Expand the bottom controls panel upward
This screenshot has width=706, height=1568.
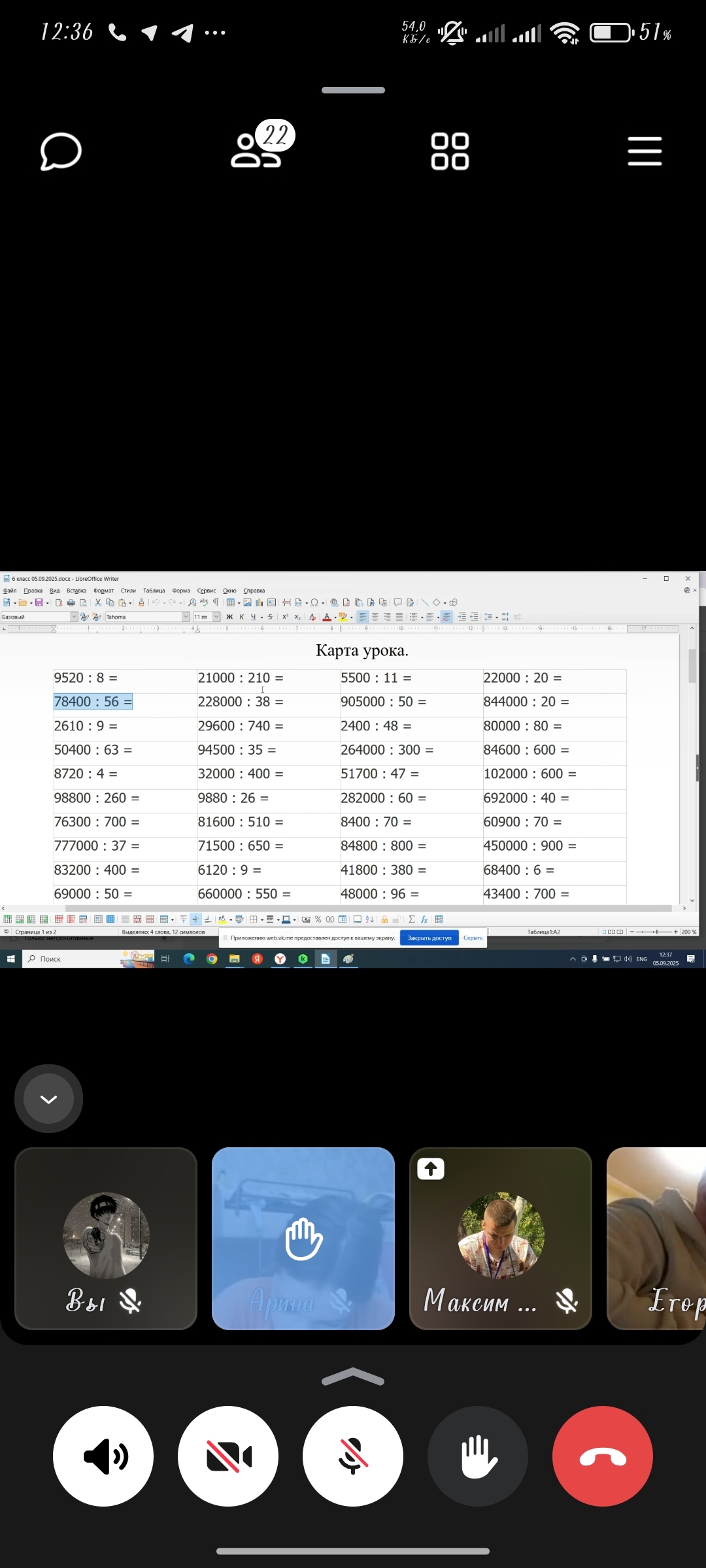coord(353,1376)
